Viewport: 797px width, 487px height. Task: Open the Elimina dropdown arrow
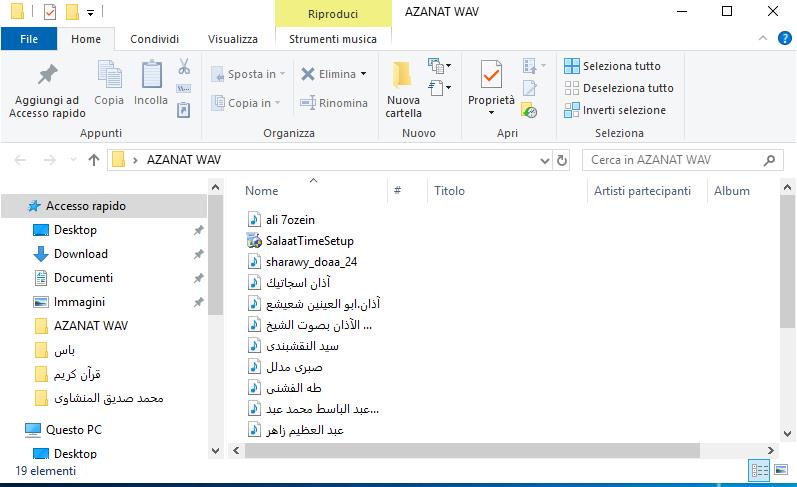363,74
